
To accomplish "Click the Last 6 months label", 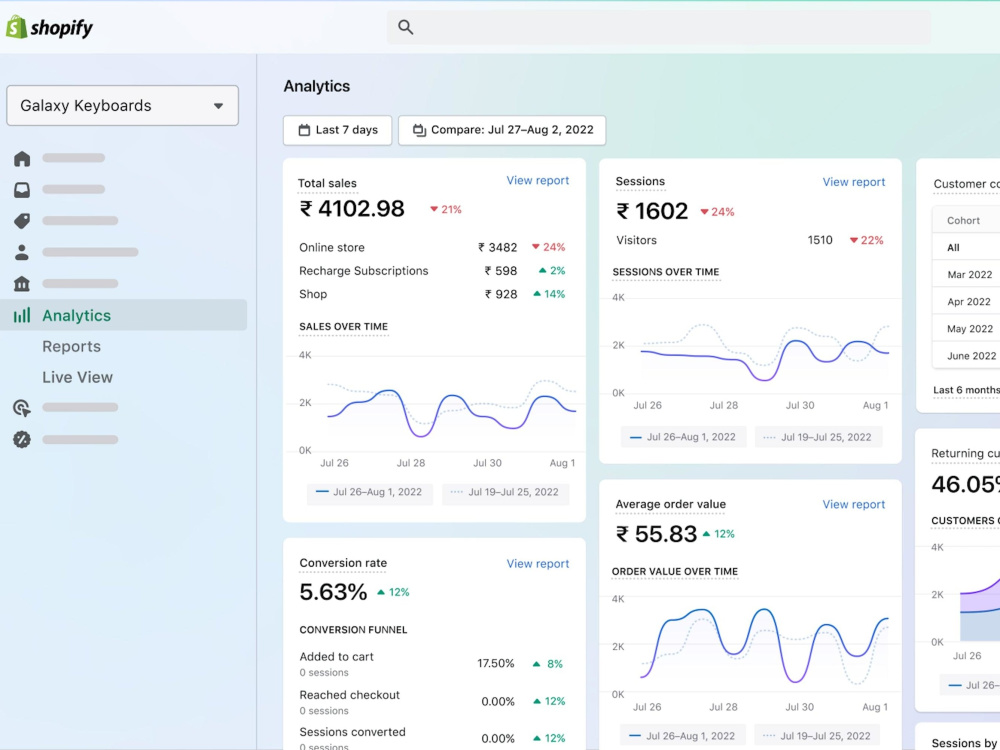I will (966, 390).
